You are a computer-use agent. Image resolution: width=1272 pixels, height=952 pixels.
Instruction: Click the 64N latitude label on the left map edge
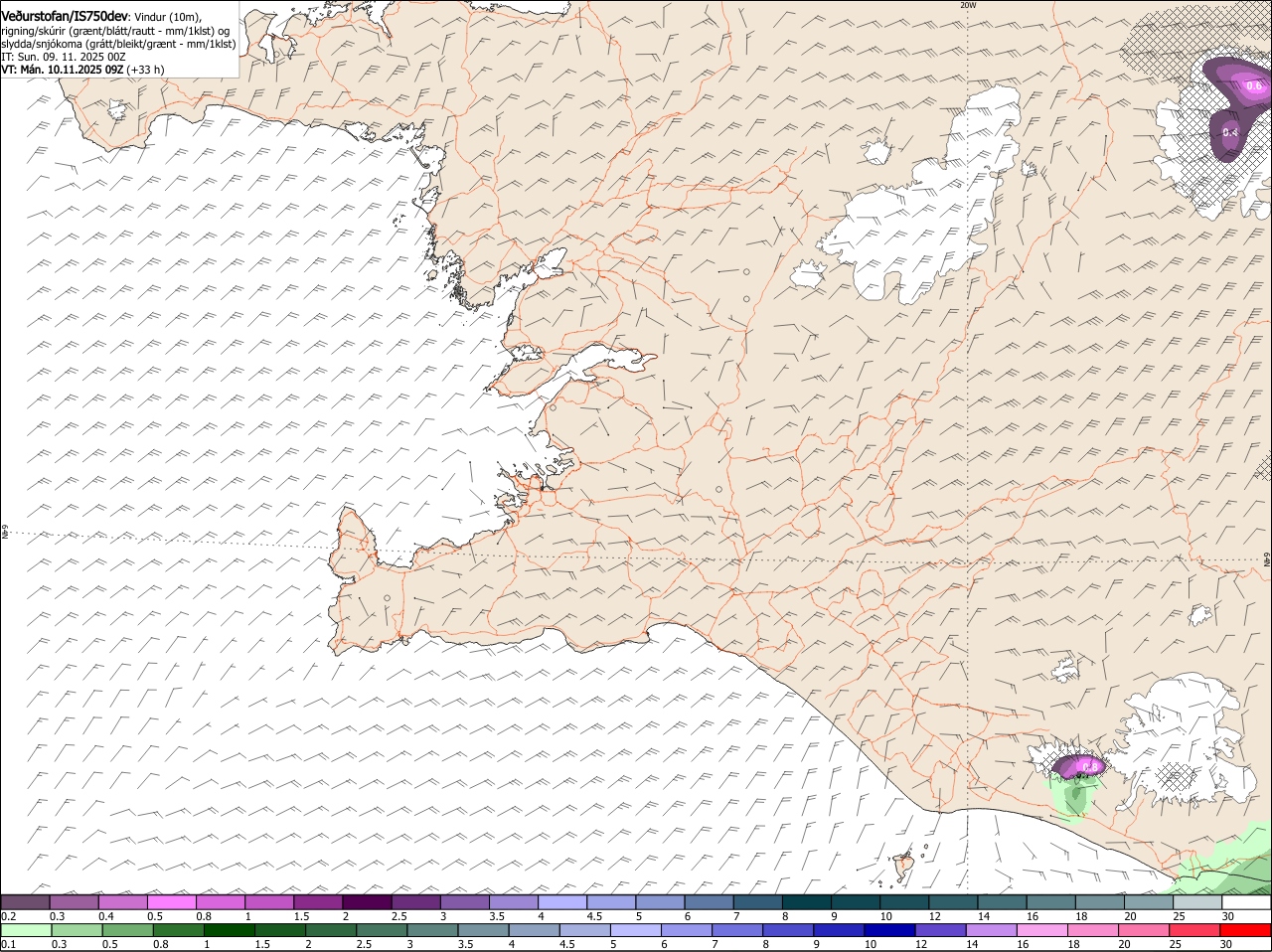[5, 534]
